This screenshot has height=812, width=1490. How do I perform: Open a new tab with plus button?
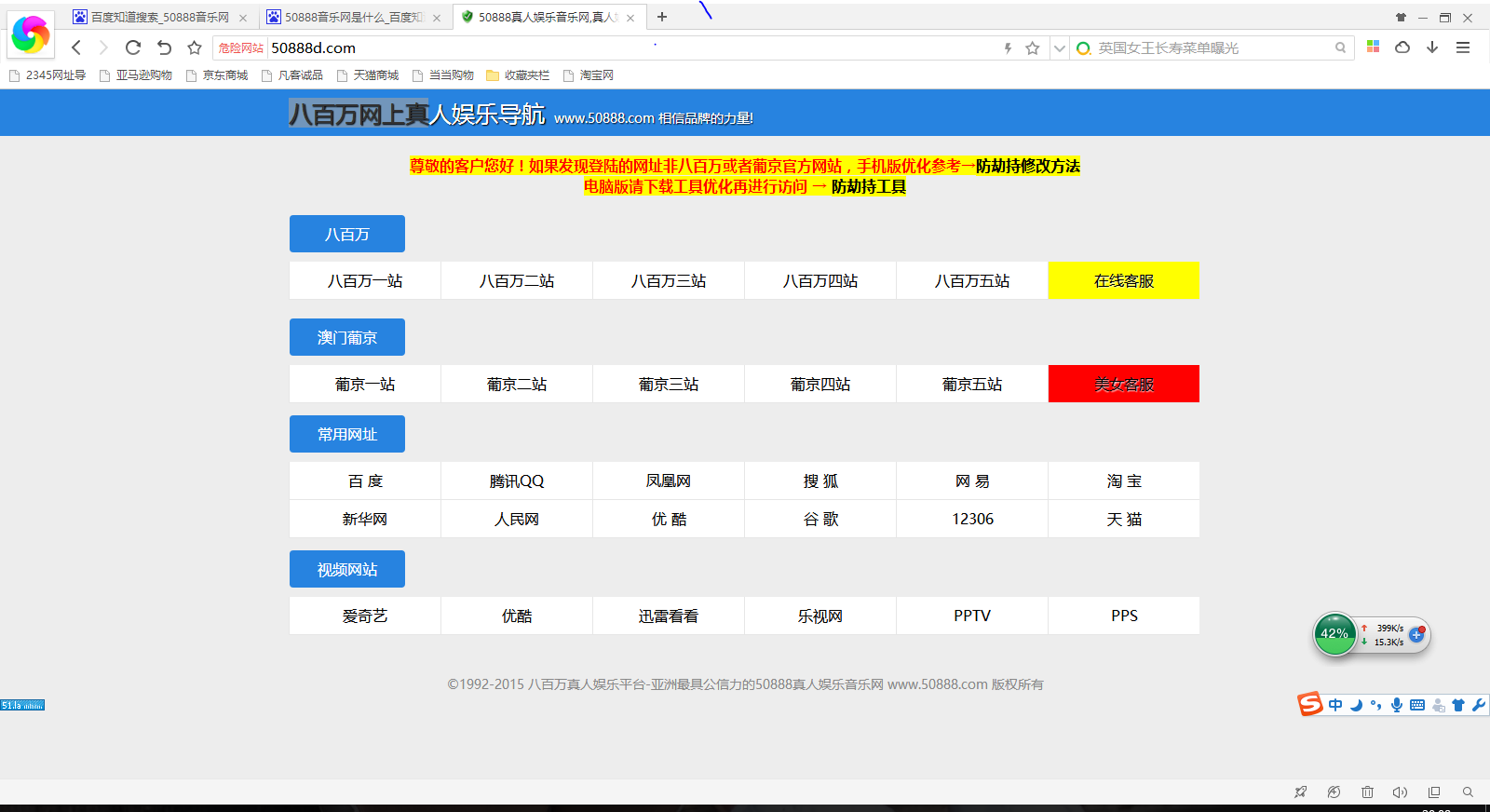[x=662, y=17]
